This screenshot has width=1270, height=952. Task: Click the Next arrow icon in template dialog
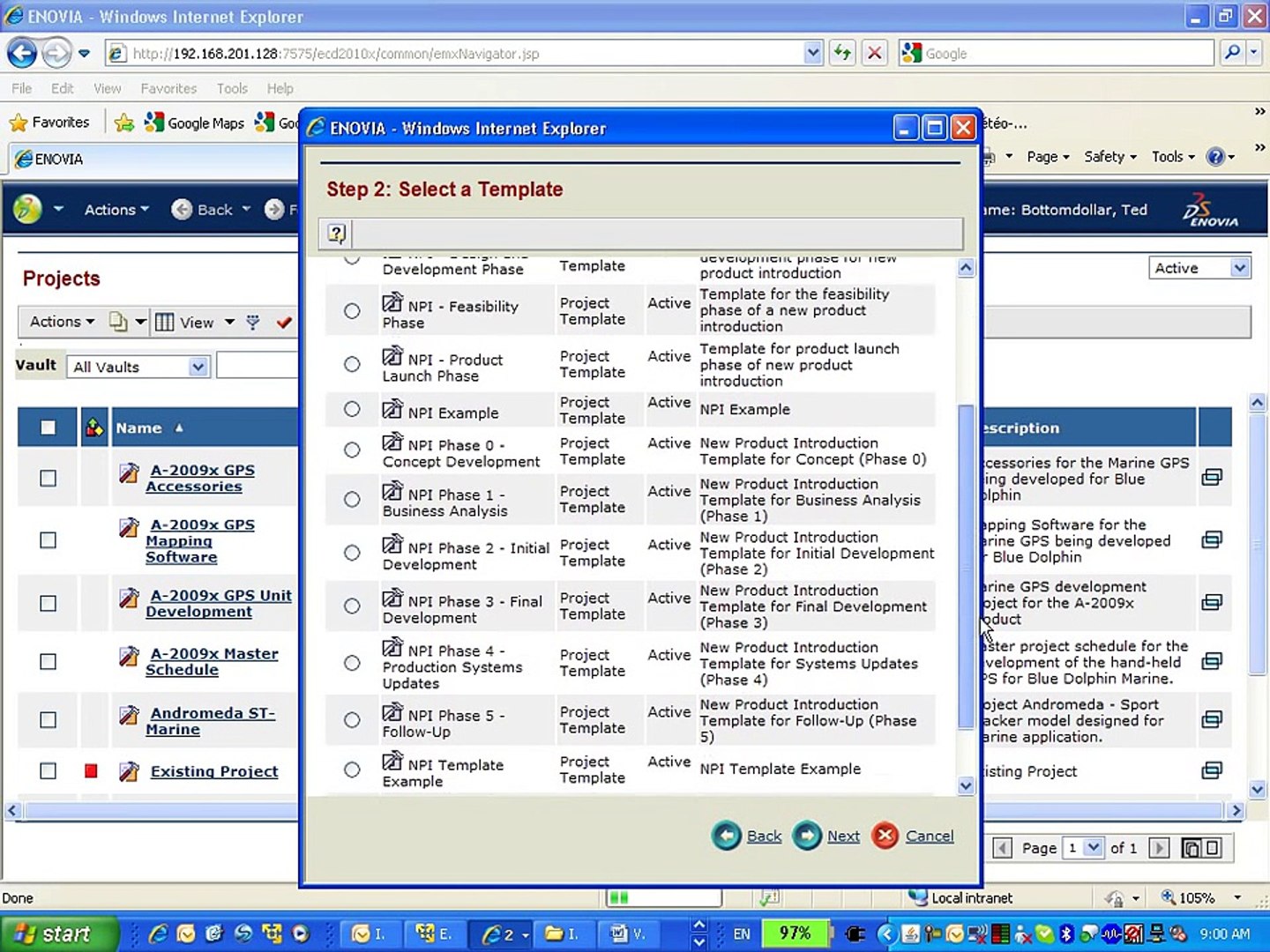[807, 836]
